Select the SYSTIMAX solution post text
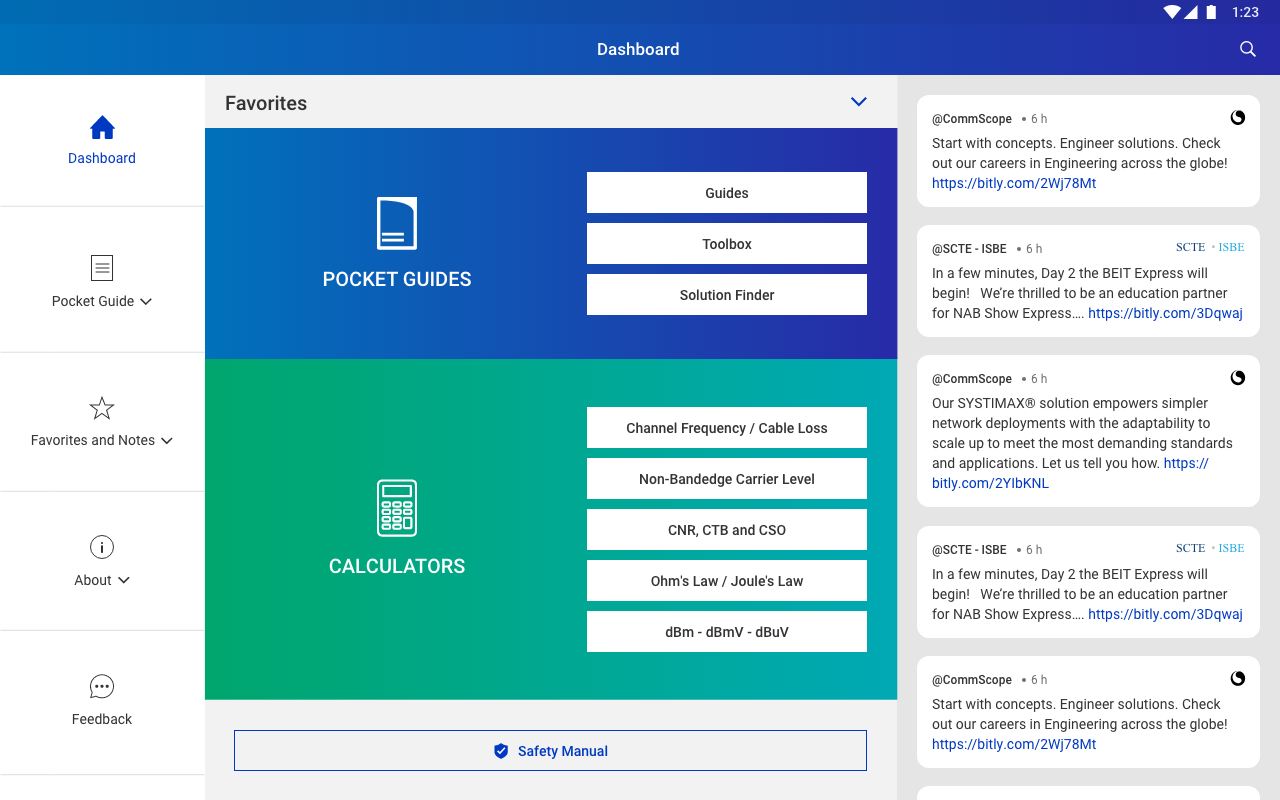 click(x=1082, y=443)
